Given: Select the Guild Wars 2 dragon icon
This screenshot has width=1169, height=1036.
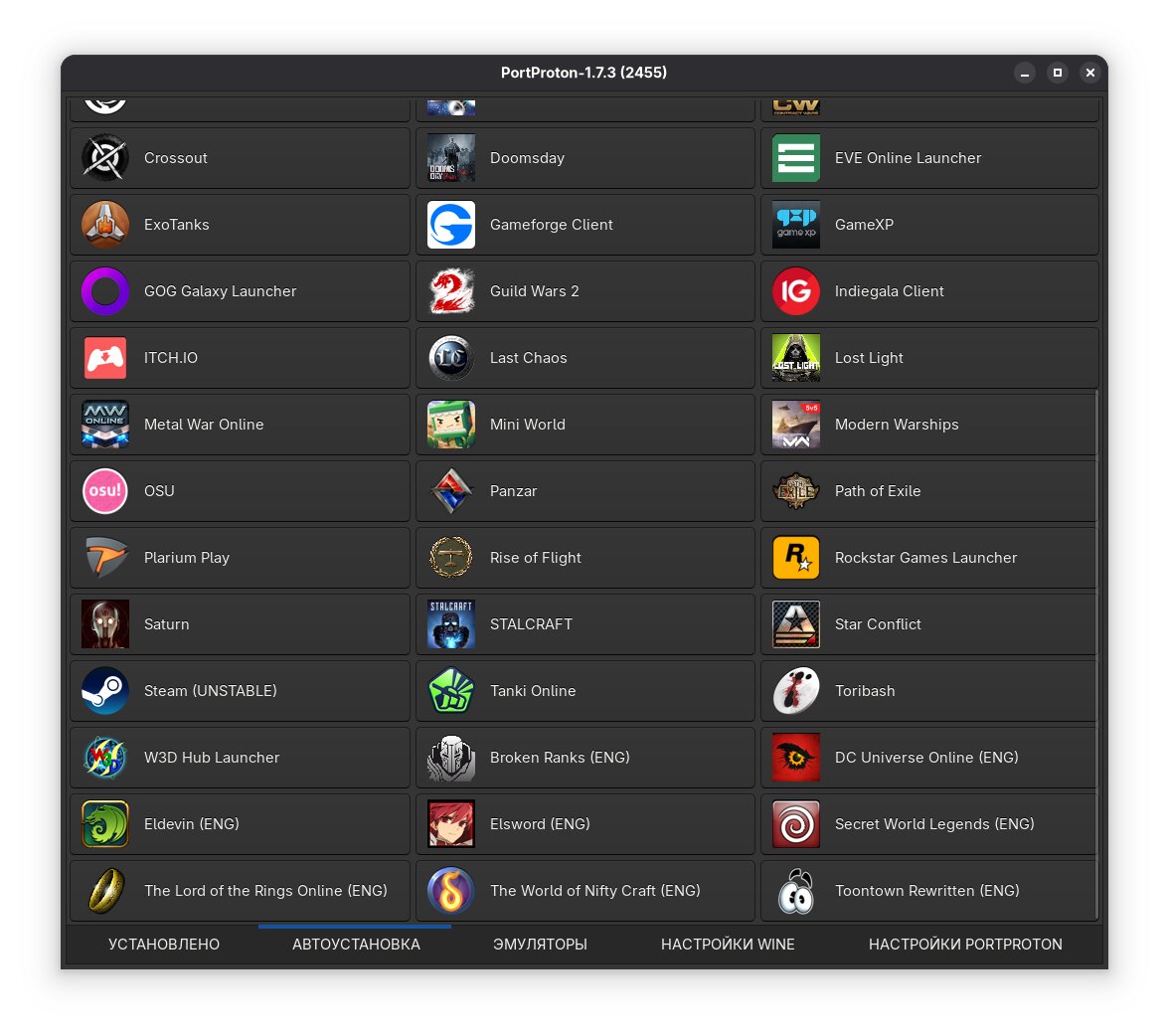Looking at the screenshot, I should (451, 291).
